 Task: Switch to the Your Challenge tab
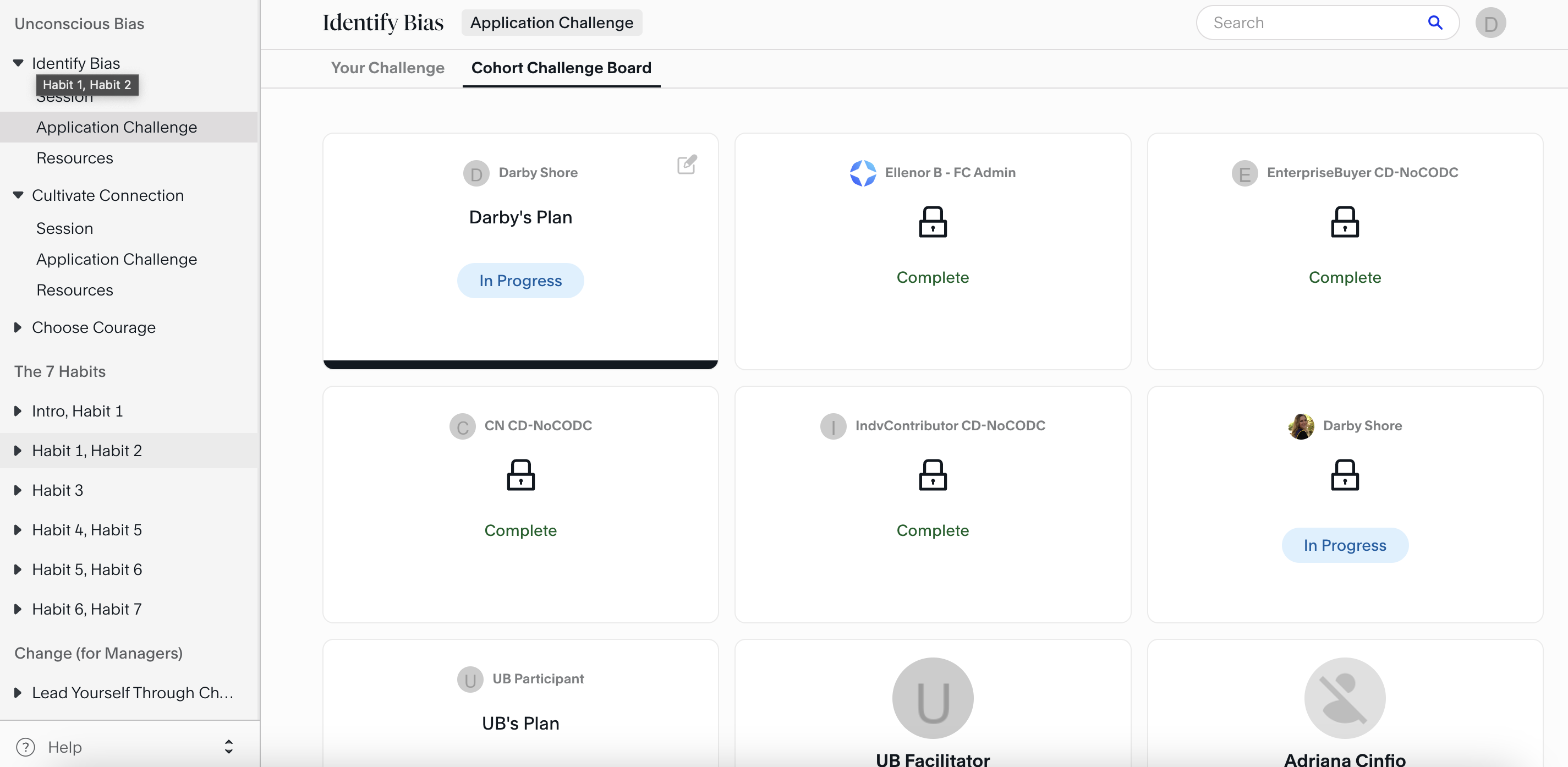(388, 68)
